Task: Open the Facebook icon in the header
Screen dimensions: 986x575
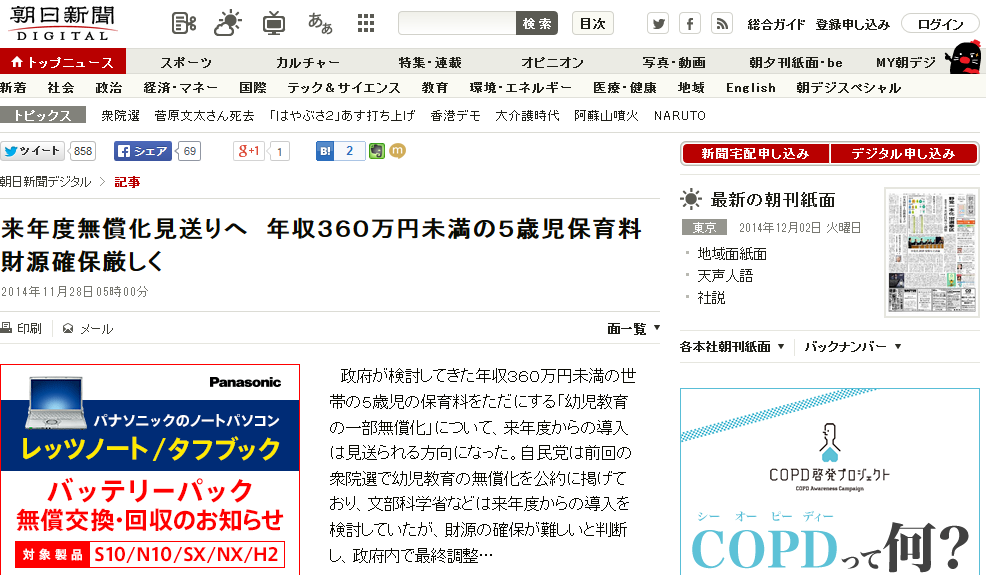Action: point(690,24)
